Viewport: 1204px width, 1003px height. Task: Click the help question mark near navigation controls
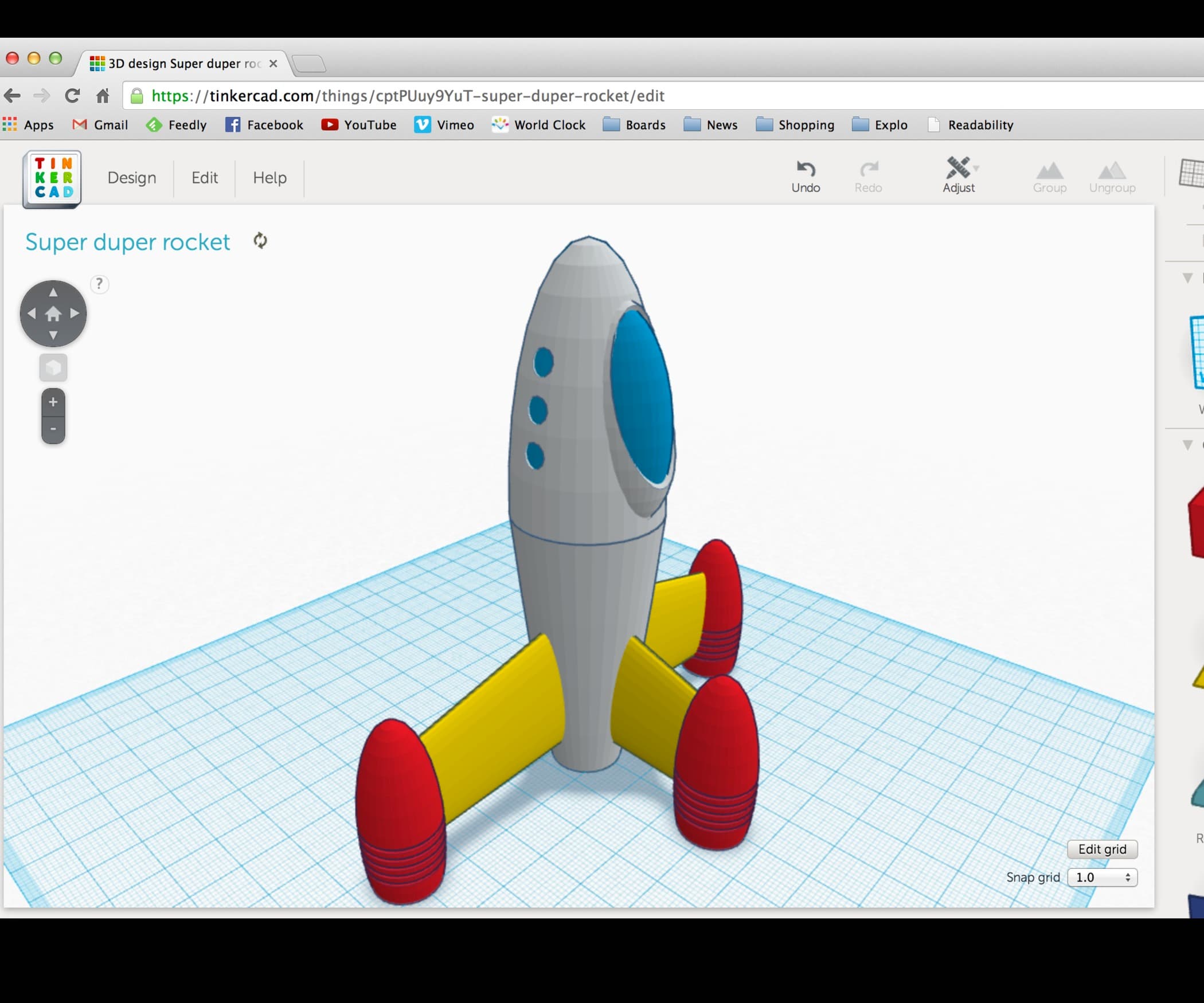99,284
